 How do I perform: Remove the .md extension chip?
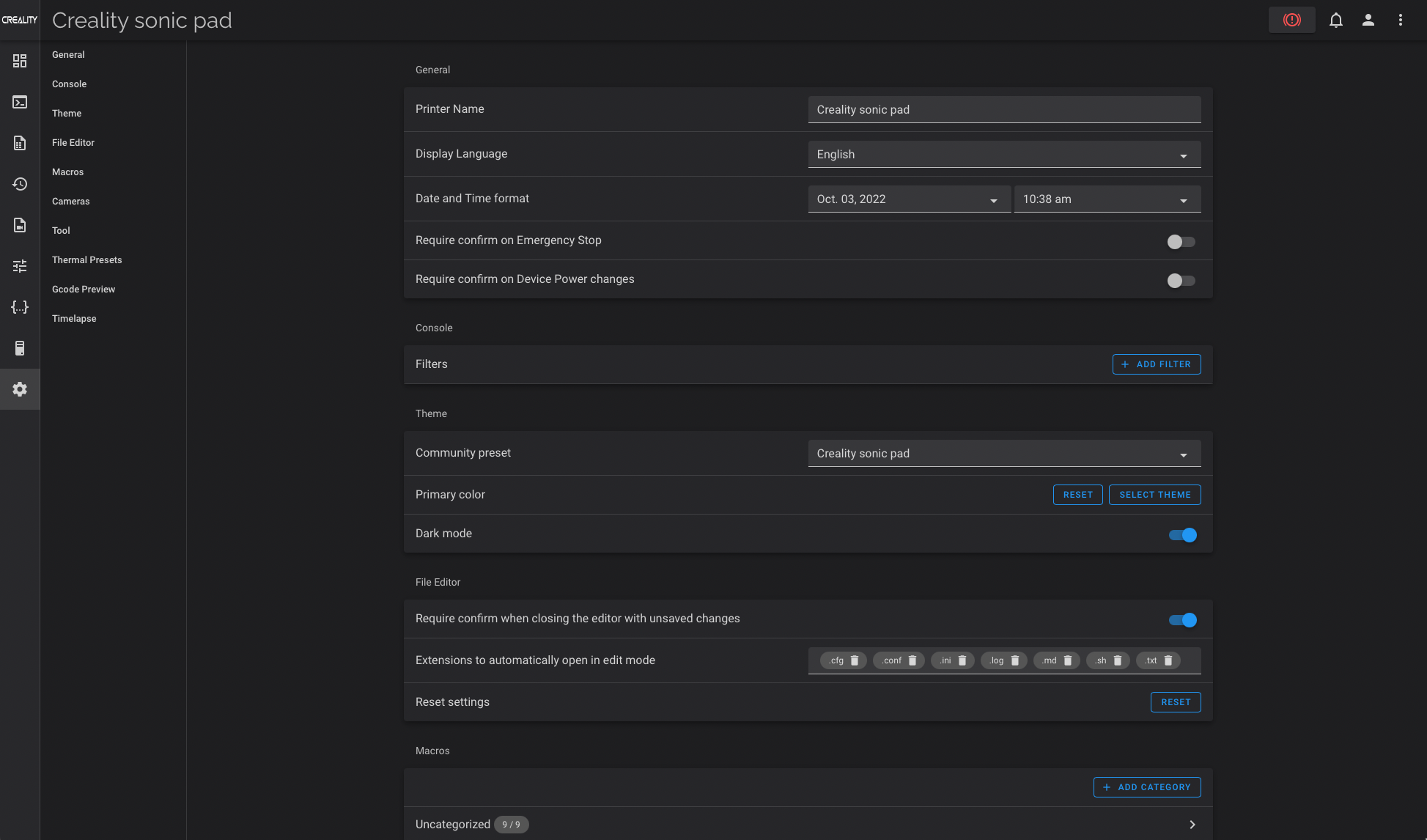pos(1068,660)
